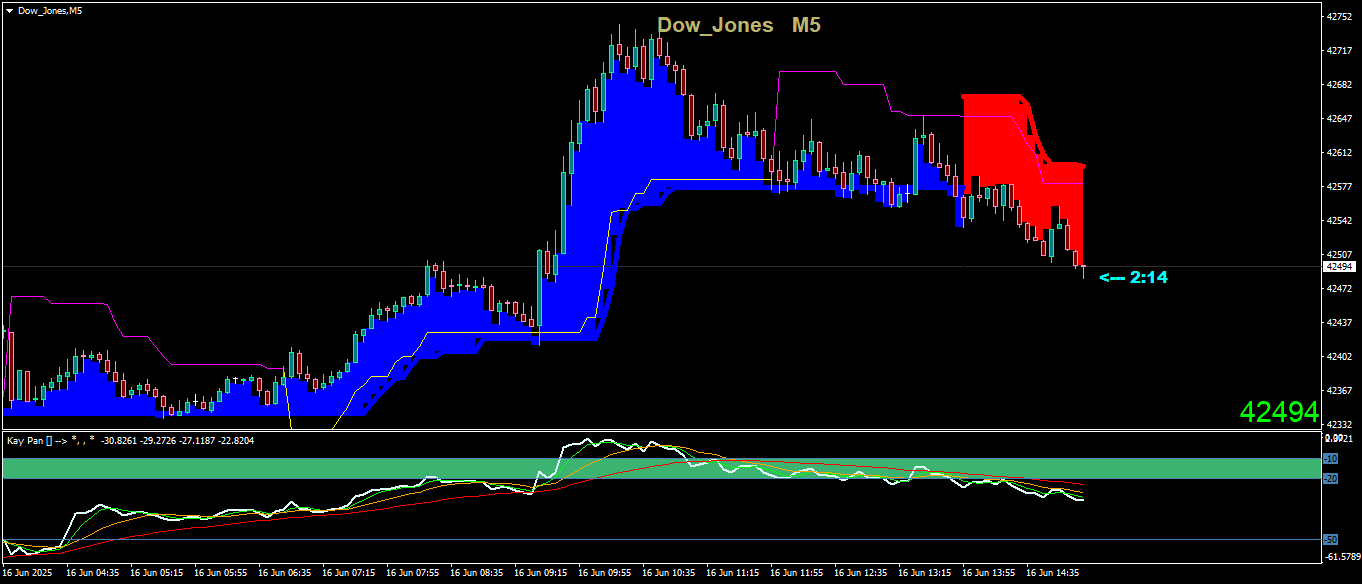Viewport: 1362px width, 584px height.
Task: Open the Dow_Jones,M5 chart dropdown arrow
Action: [x=9, y=10]
